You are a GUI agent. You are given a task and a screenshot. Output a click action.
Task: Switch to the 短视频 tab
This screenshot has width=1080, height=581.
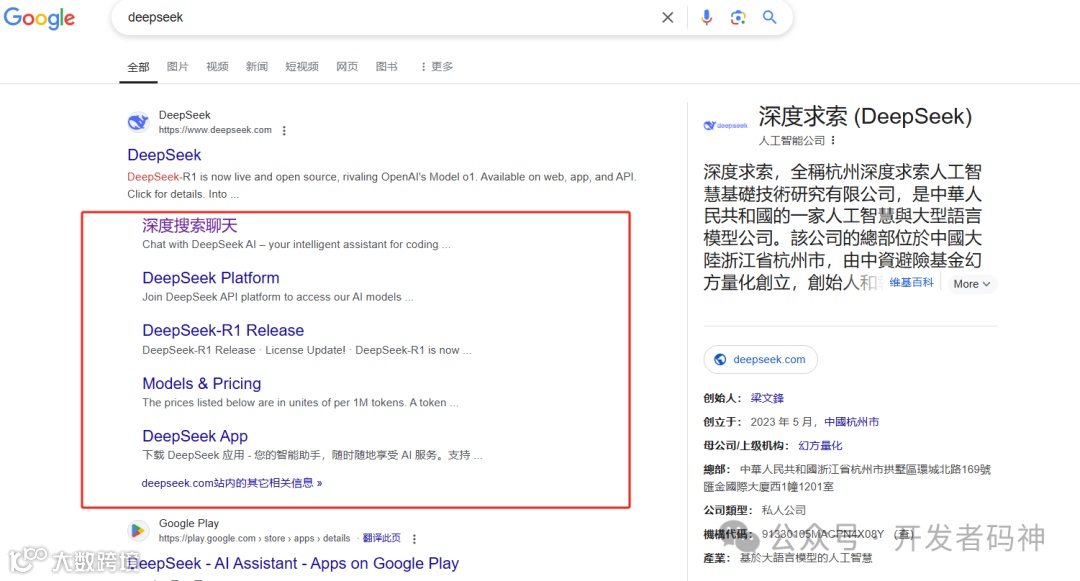pyautogui.click(x=302, y=67)
